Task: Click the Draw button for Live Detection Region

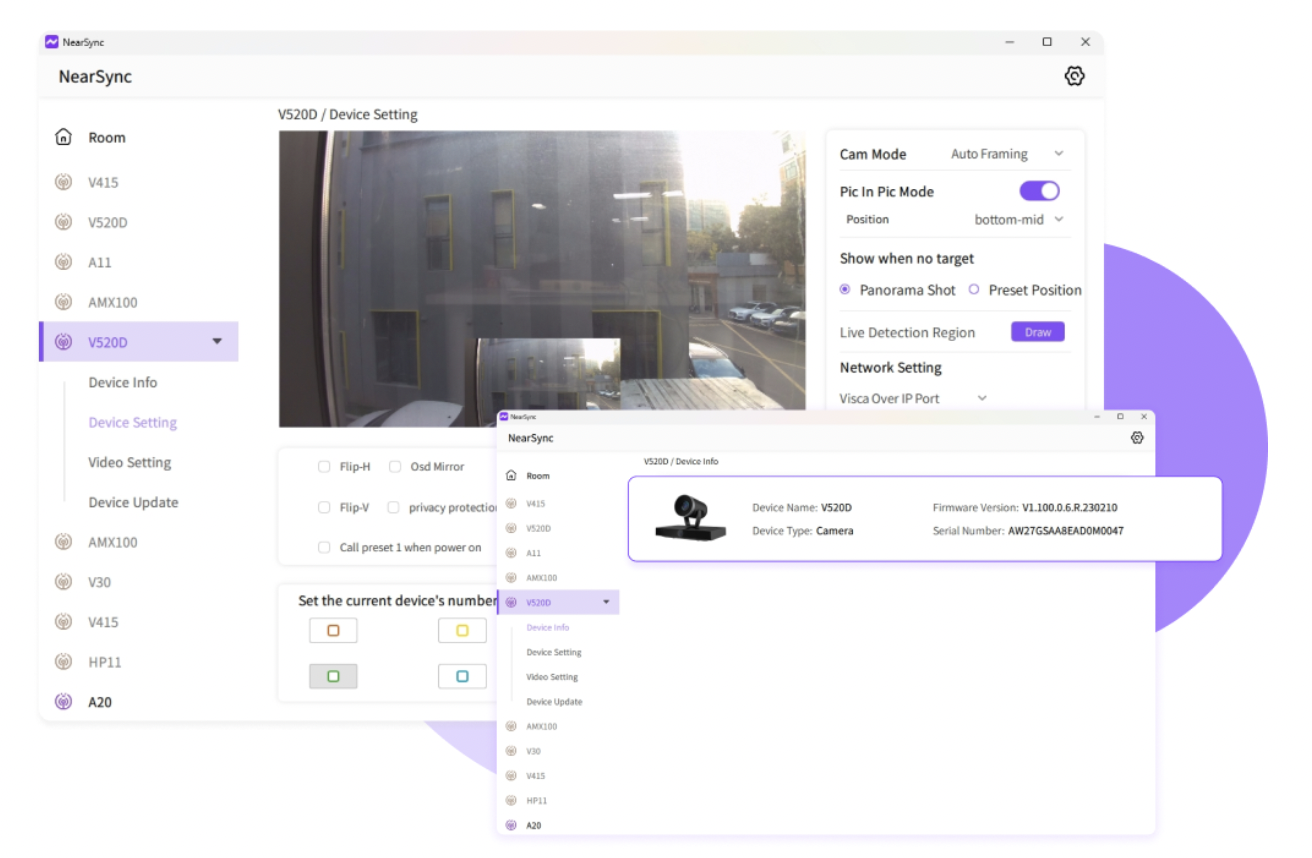Action: 1038,332
